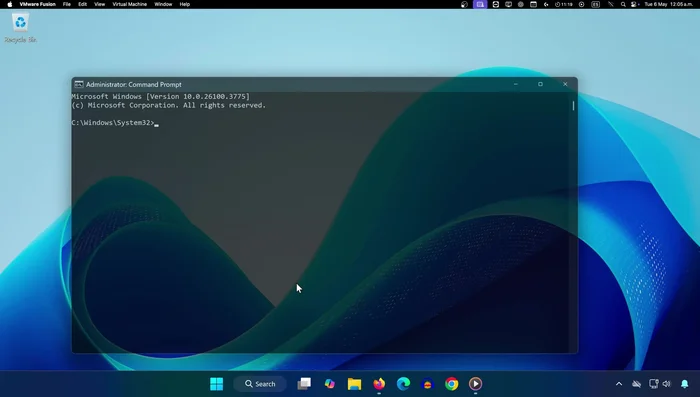Maximize the Command Prompt window
Screen dimensions: 700x397
tap(540, 84)
